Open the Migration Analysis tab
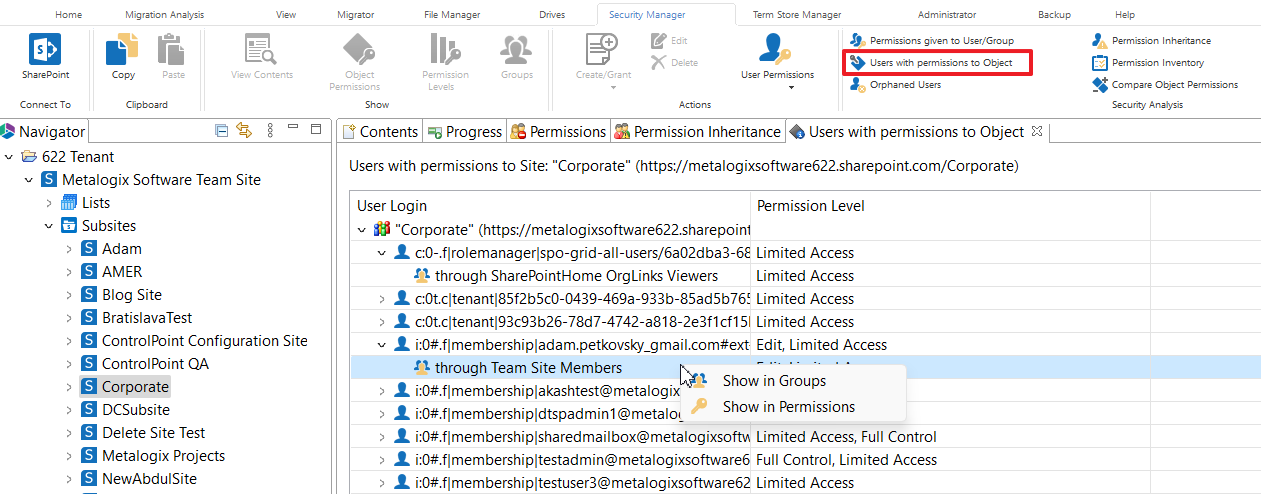The height and width of the screenshot is (494, 1265). 165,15
